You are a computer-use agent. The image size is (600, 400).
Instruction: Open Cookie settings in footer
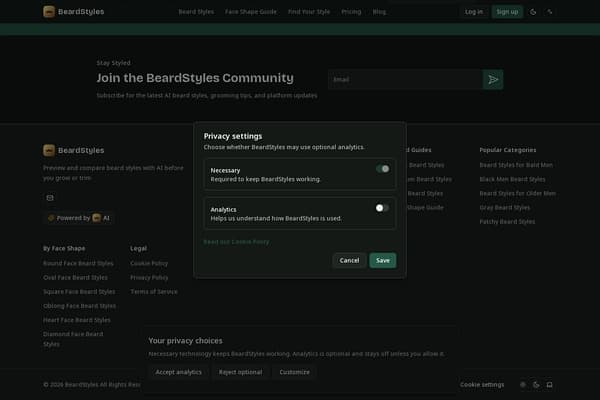click(x=482, y=385)
